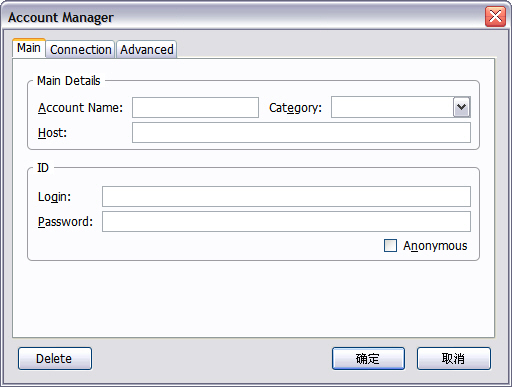Screen dimensions: 512x387
Task: Click the Delete button
Action: 55,359
